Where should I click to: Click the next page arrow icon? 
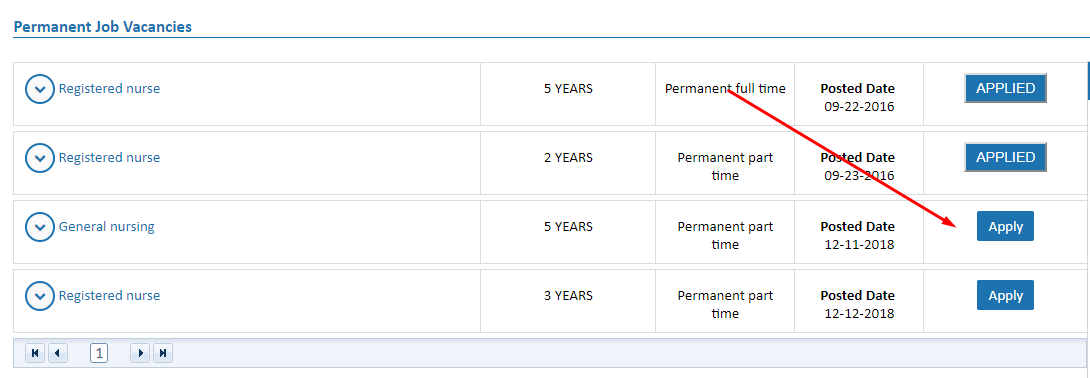[140, 354]
